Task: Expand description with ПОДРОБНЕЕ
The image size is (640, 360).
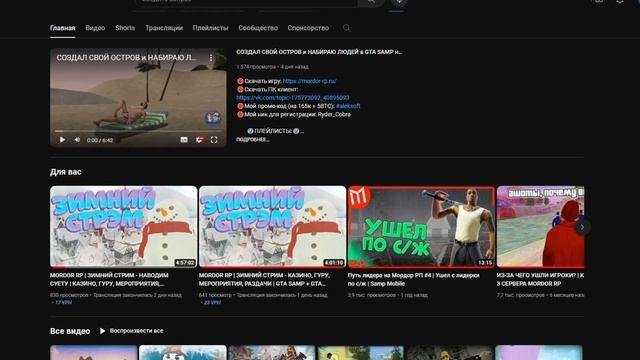Action: click(253, 140)
